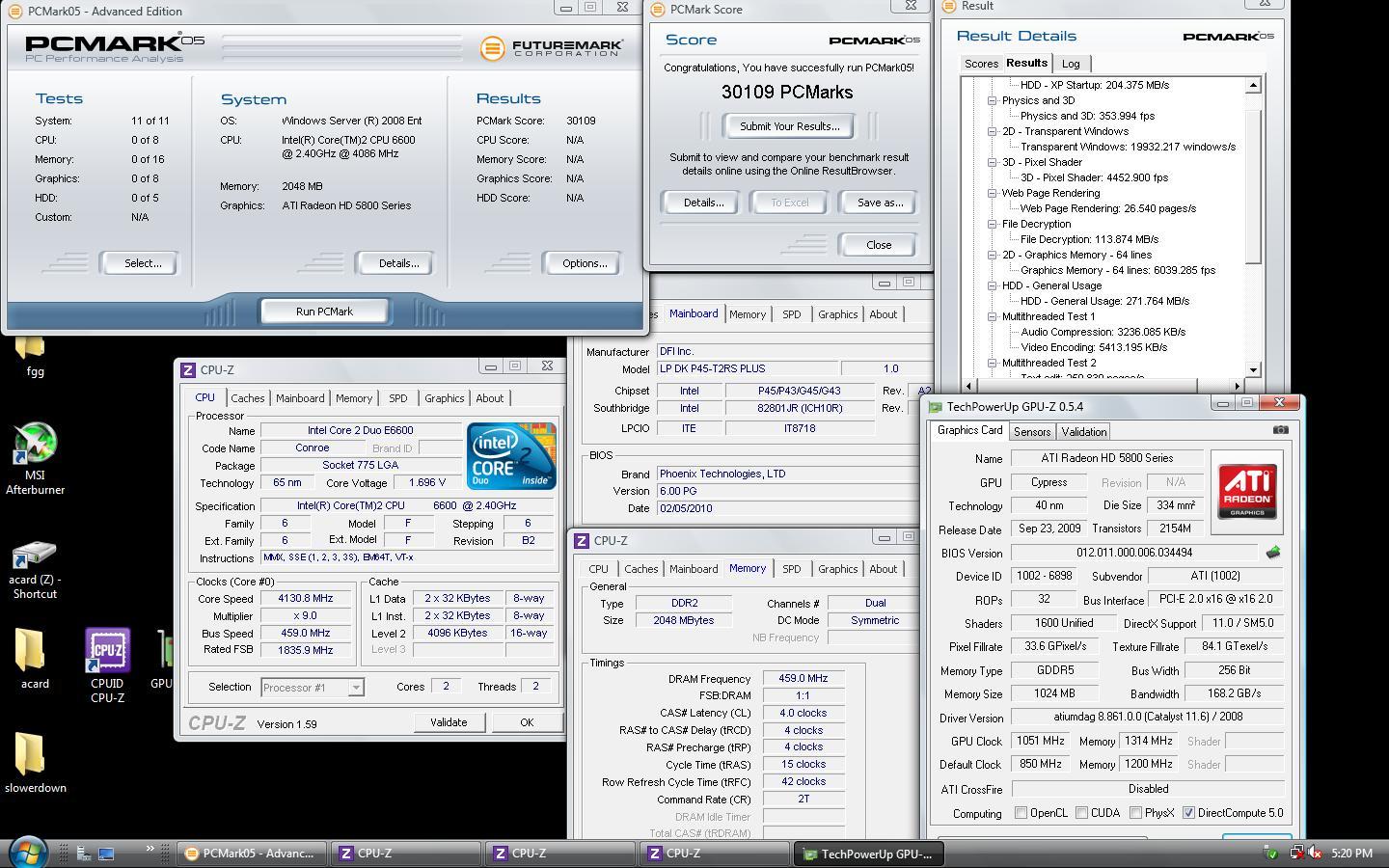Click the green shield tray icon
The width and height of the screenshot is (1389, 868).
[1271, 854]
